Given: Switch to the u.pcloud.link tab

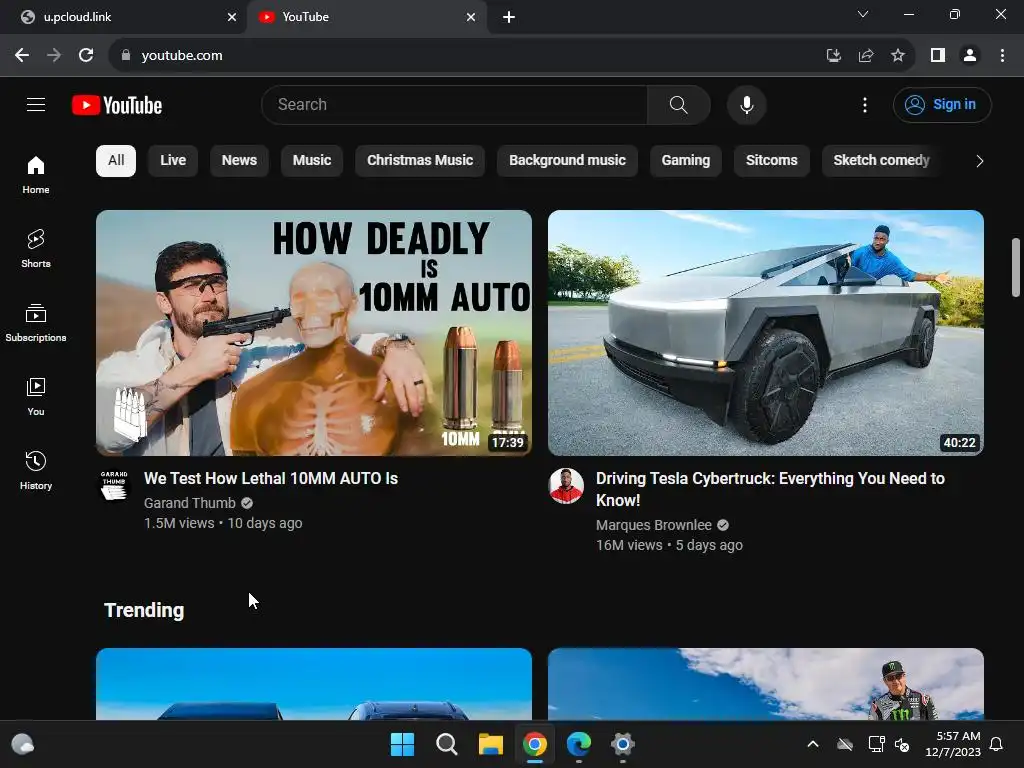Looking at the screenshot, I should (124, 17).
